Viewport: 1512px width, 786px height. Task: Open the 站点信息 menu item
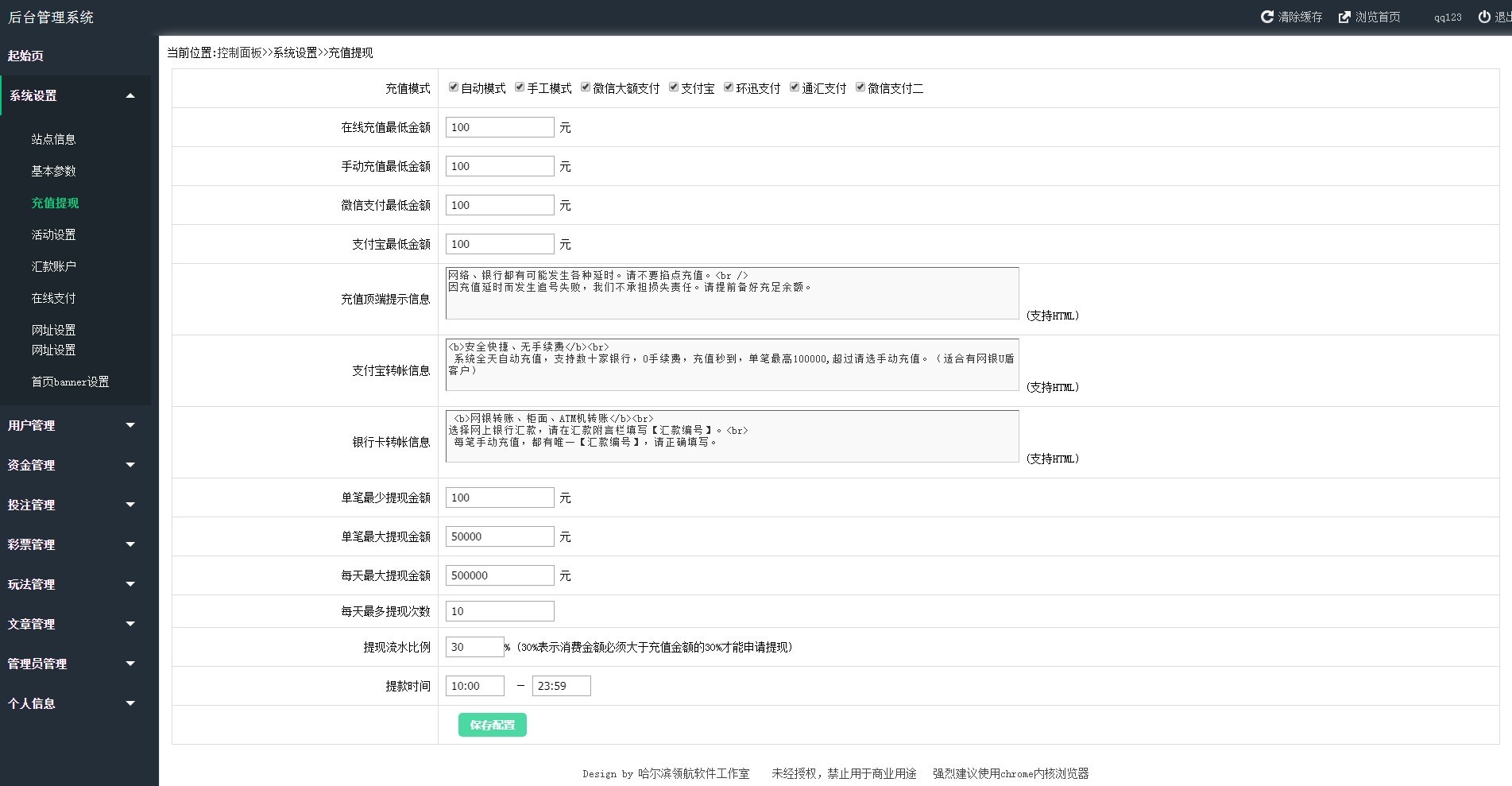pyautogui.click(x=53, y=139)
